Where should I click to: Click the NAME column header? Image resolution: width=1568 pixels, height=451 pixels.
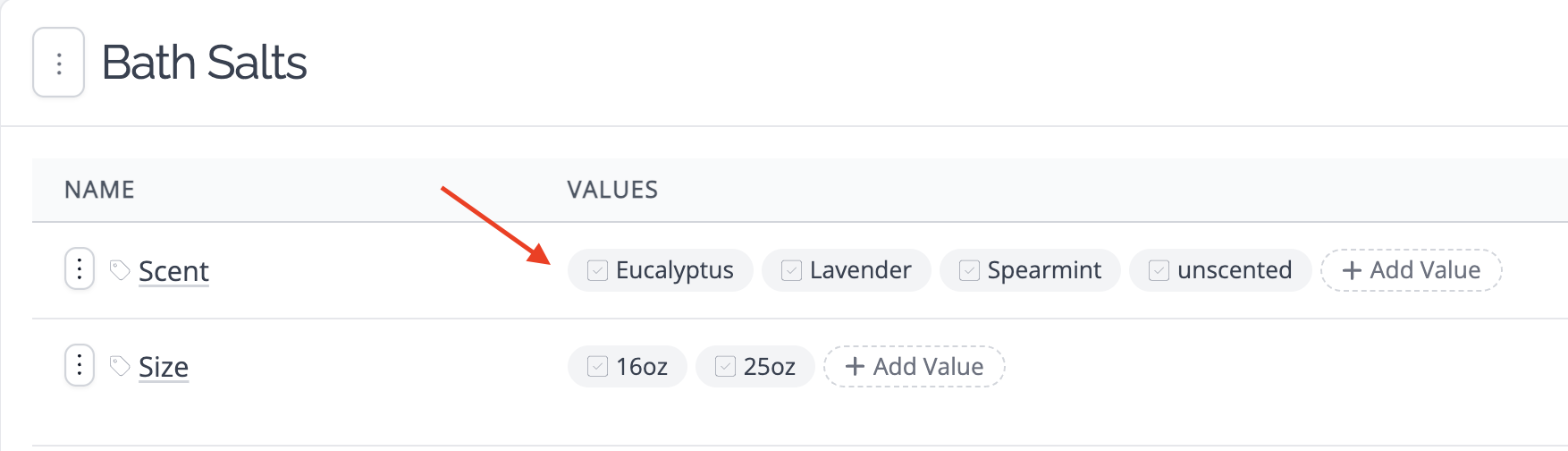99,190
